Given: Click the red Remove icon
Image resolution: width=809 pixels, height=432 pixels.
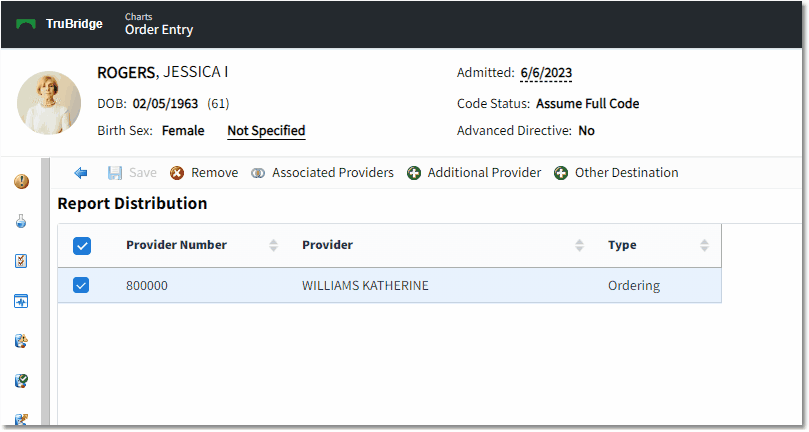Looking at the screenshot, I should point(177,173).
